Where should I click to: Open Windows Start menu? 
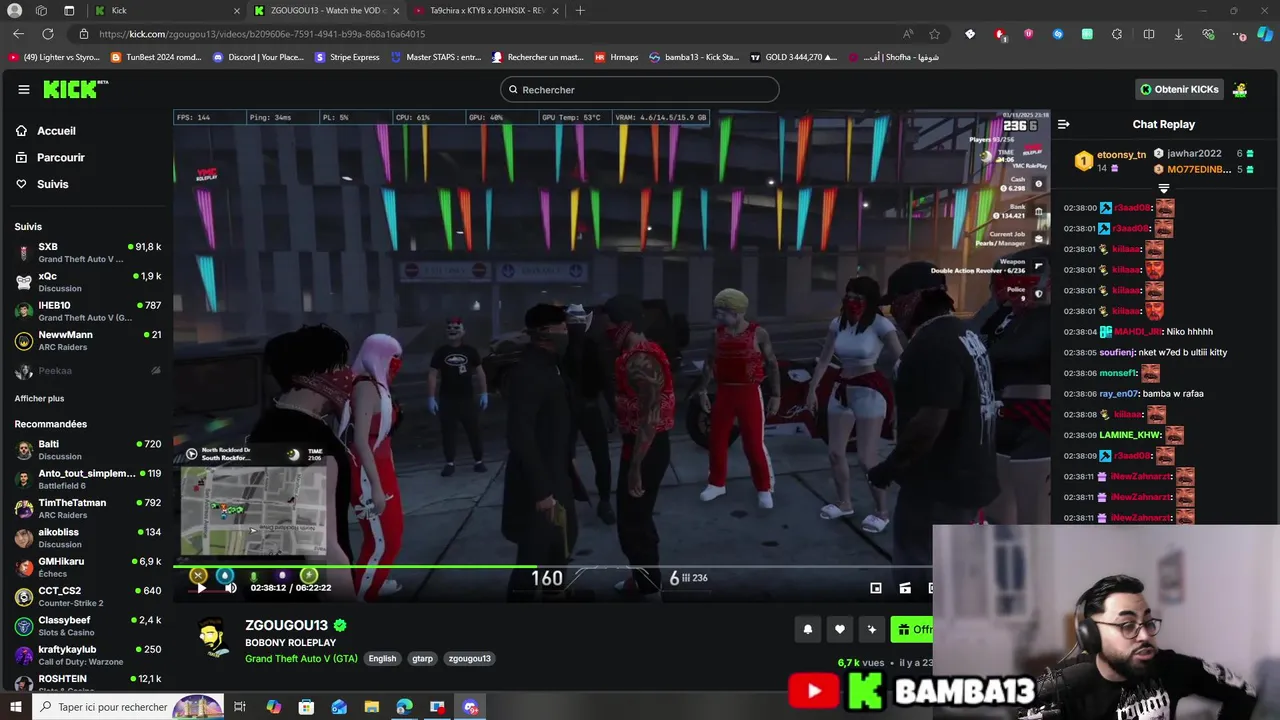pyautogui.click(x=15, y=707)
